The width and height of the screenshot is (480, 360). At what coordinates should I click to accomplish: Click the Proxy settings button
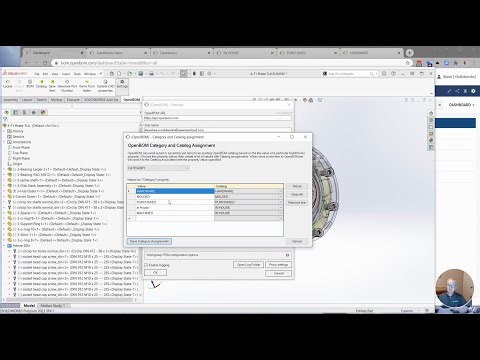(278, 265)
